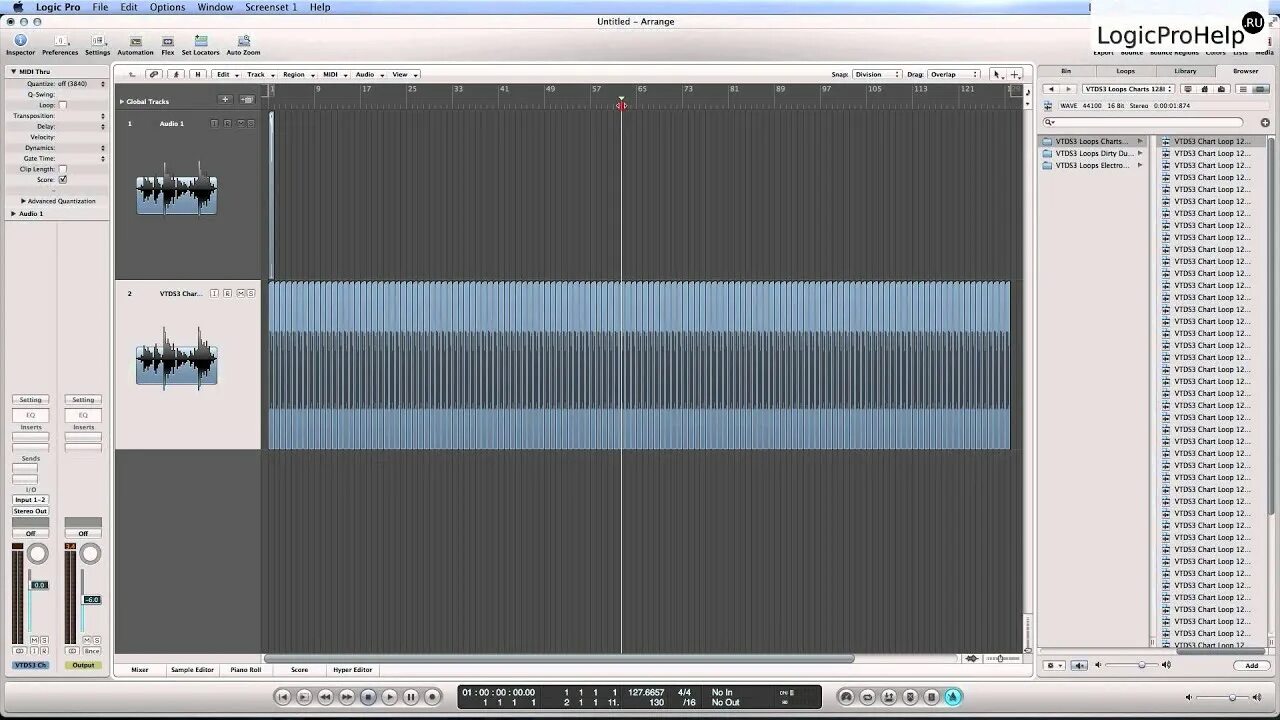
Task: Toggle input monitoring on the Audio 1 track
Action: (x=214, y=123)
